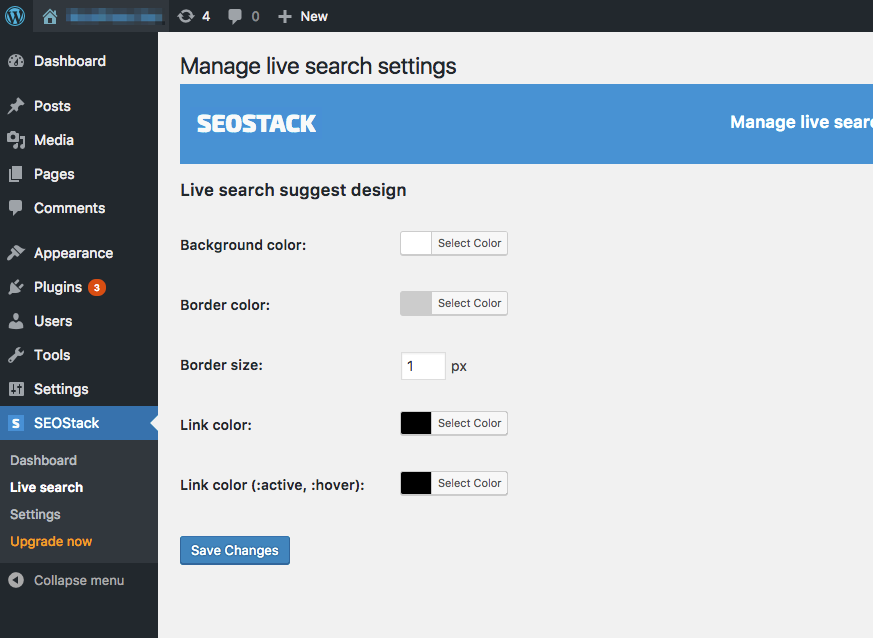873x638 pixels.
Task: Focus the Border size input field
Action: pos(423,366)
